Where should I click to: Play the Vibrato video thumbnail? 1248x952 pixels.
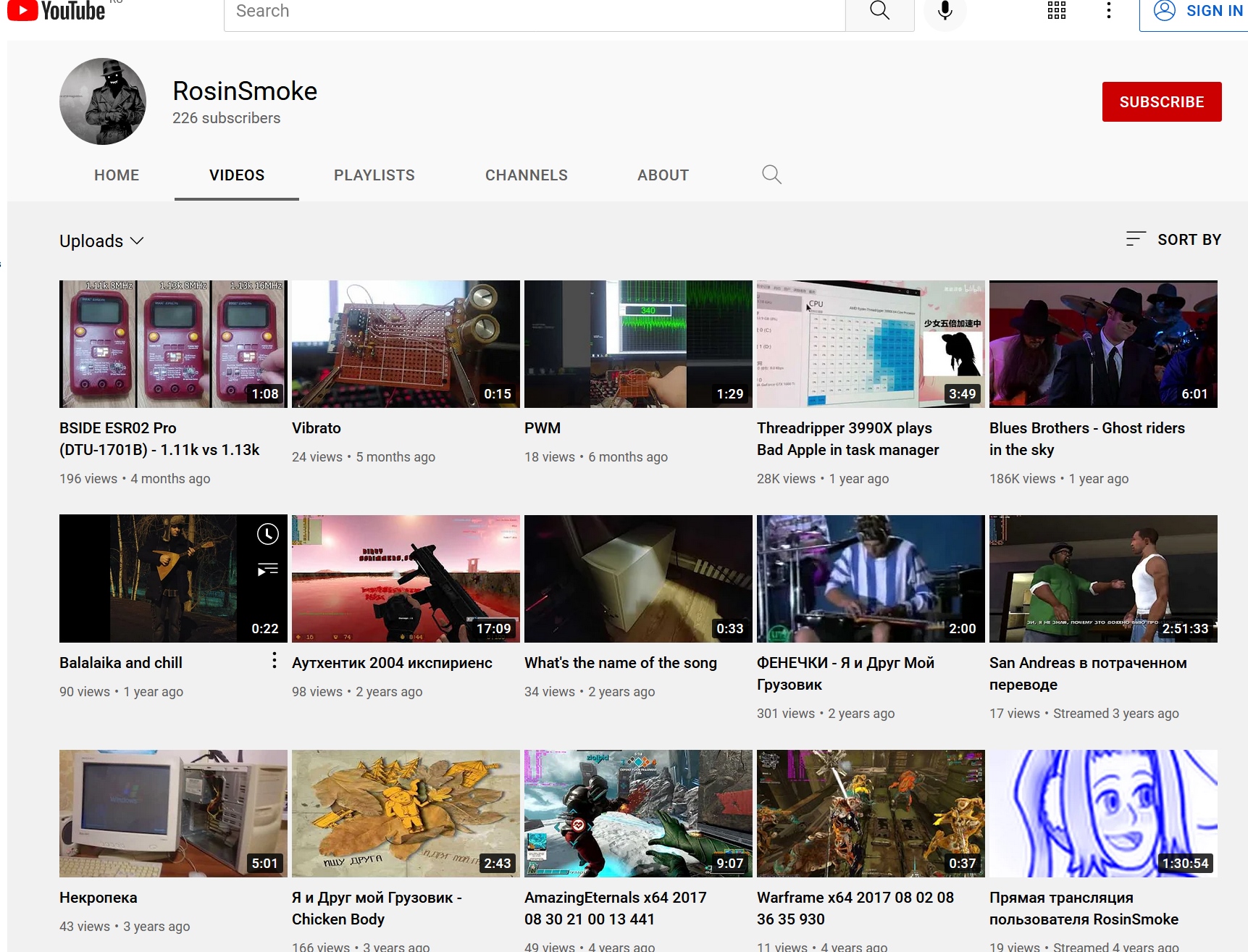[x=406, y=344]
